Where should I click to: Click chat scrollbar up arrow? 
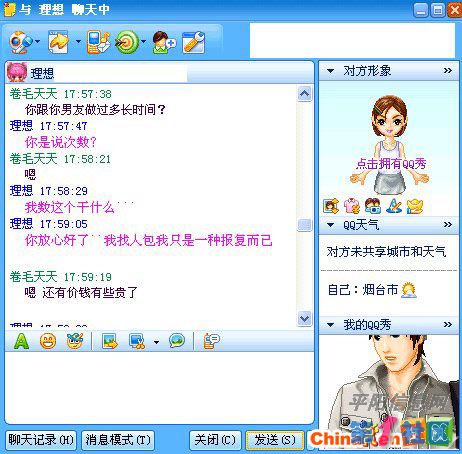coord(305,94)
